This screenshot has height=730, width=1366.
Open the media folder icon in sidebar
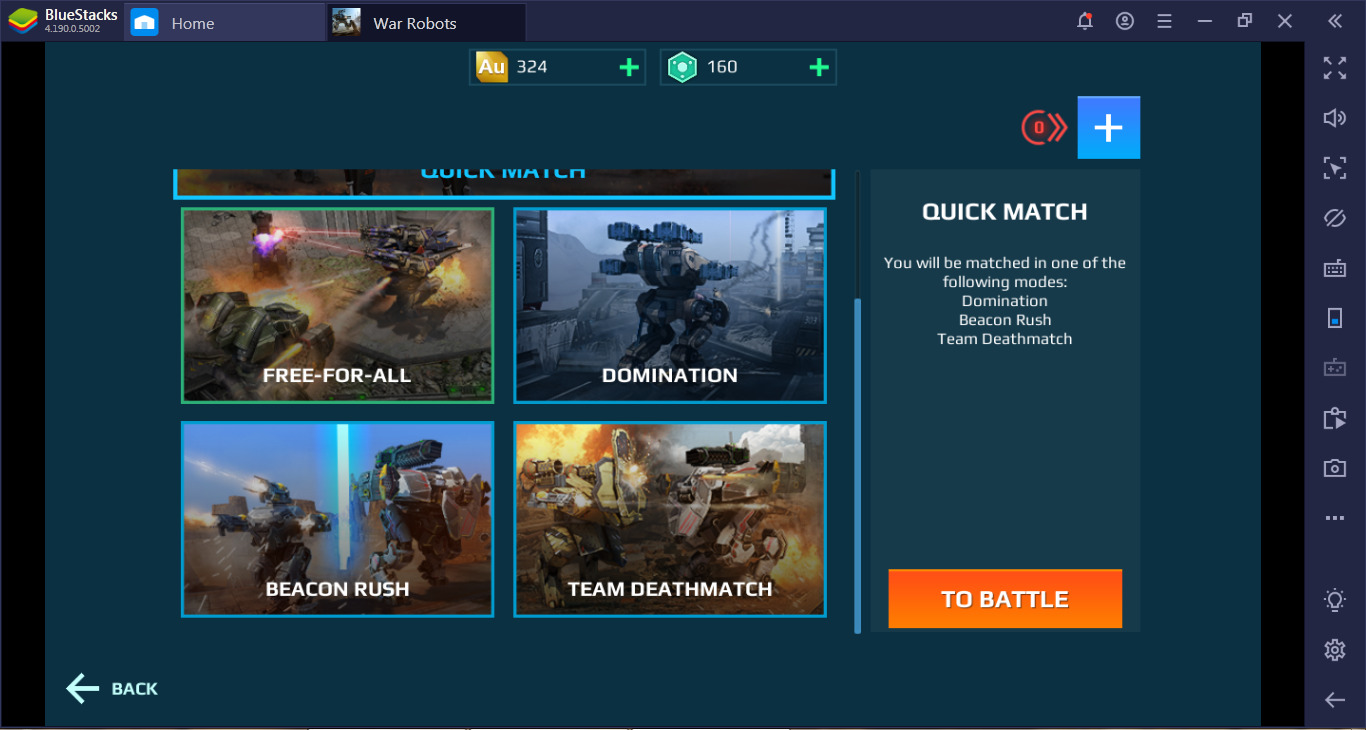click(x=1335, y=418)
